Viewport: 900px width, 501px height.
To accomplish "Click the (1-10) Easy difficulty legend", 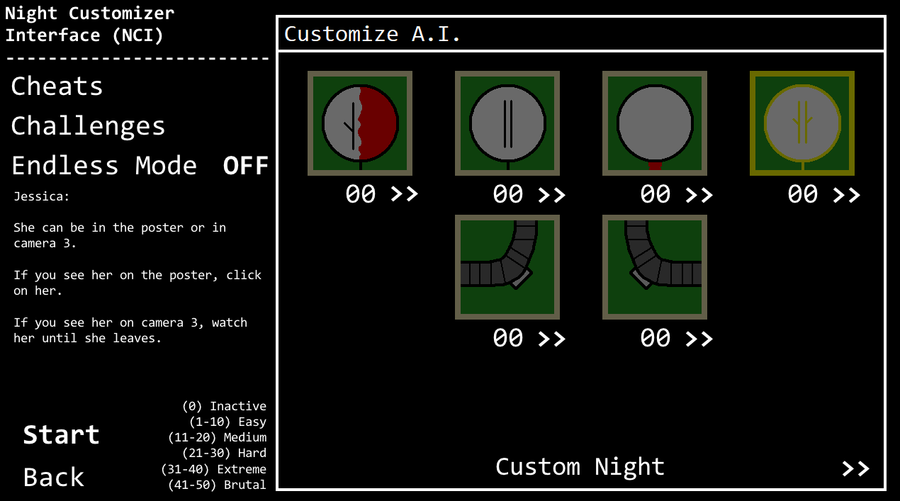I will [228, 422].
